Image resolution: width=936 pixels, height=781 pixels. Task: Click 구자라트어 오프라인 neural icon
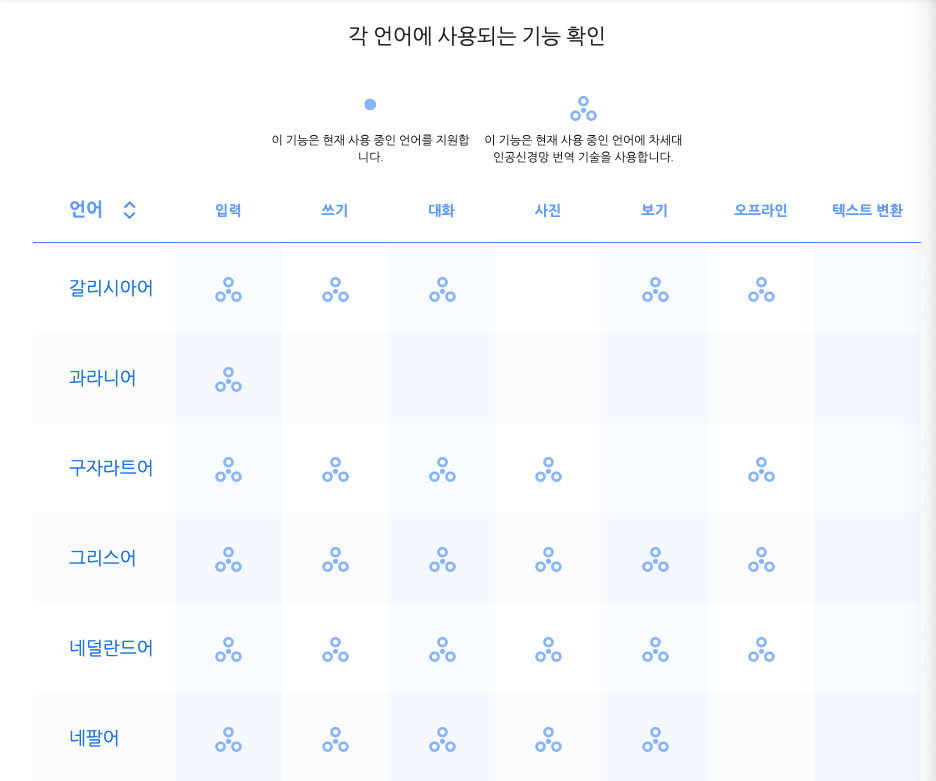point(761,470)
